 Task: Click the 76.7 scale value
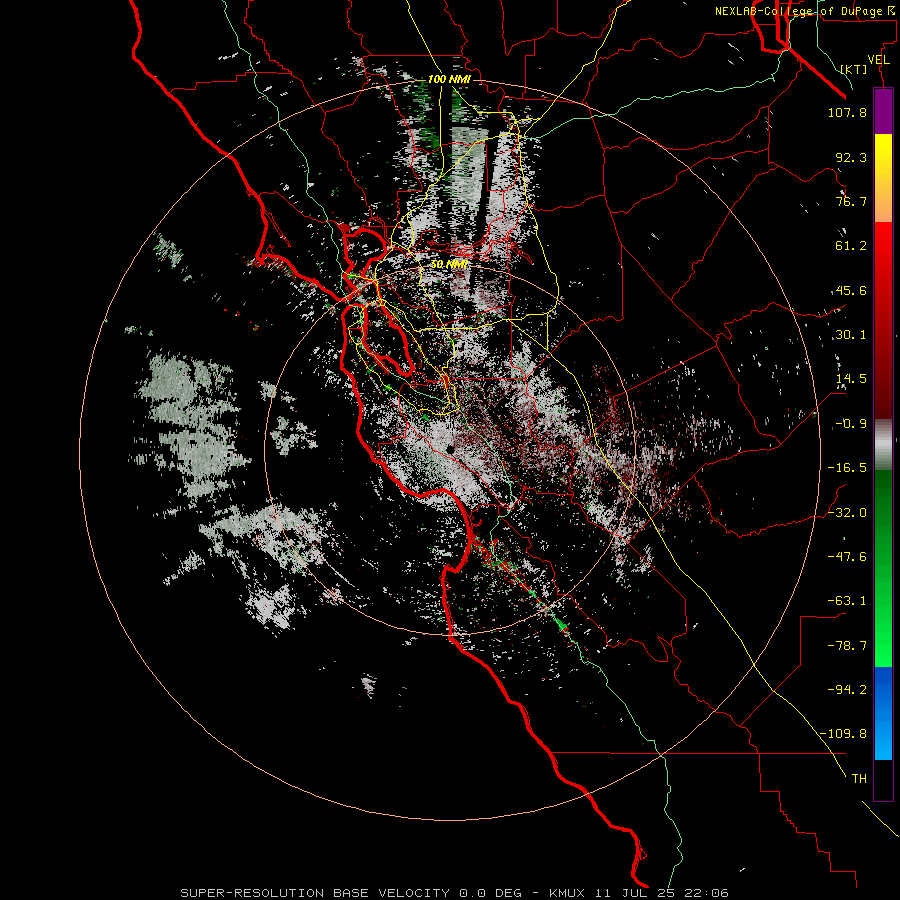(x=851, y=201)
